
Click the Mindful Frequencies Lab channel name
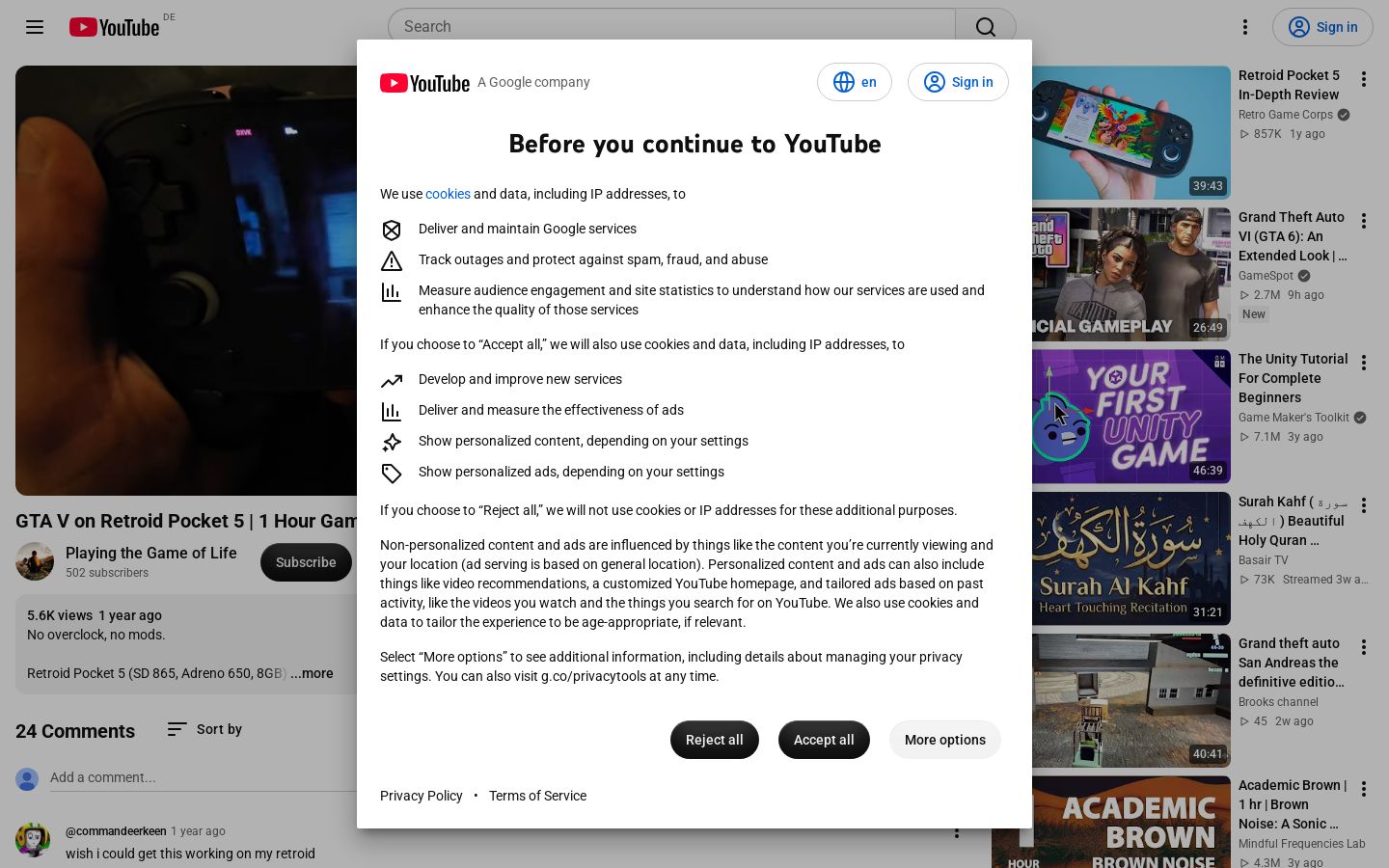[x=1301, y=844]
